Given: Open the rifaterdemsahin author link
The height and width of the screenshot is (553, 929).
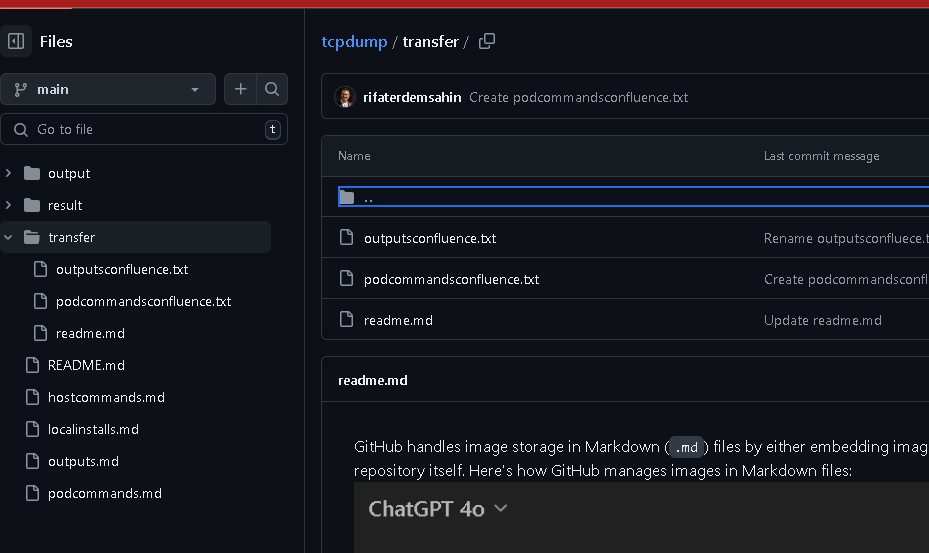Looking at the screenshot, I should coord(412,97).
